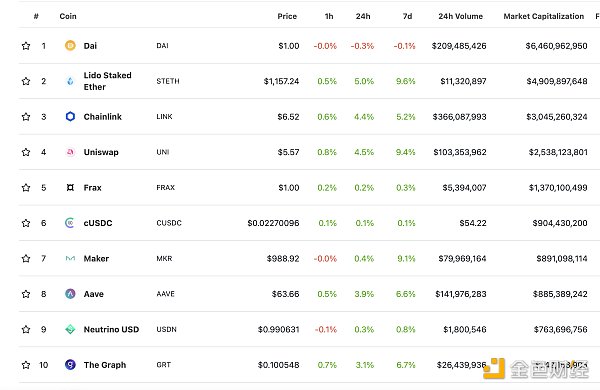Screen dimensions: 600x390
Task: Click the Neutrino USD logo icon
Action: [70, 329]
